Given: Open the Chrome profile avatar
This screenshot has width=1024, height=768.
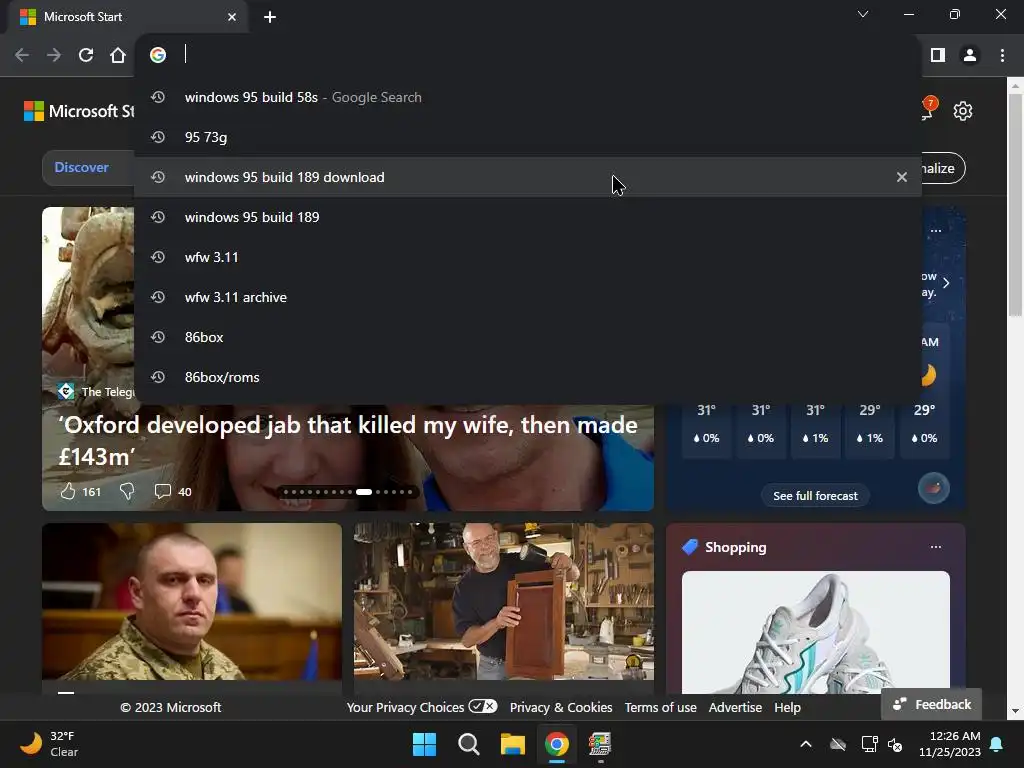Looking at the screenshot, I should (970, 55).
